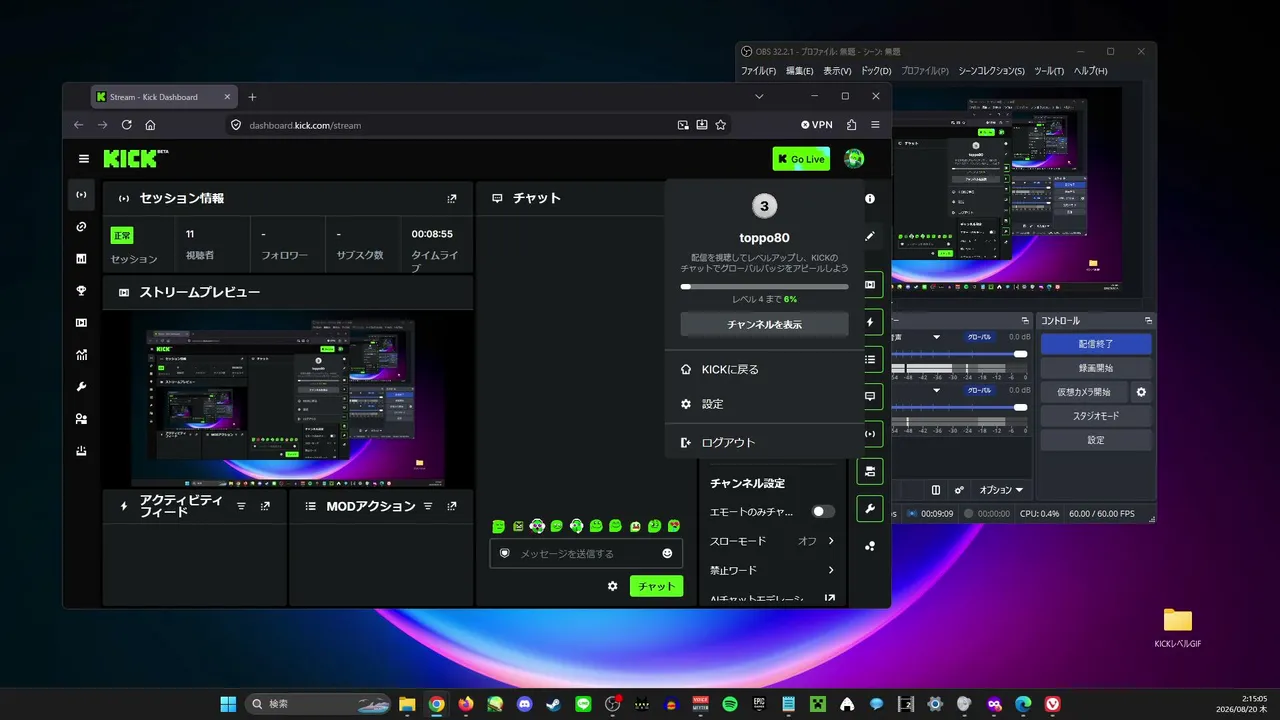
Task: Click the OBS mixer layout icon beside gears
Action: point(936,490)
